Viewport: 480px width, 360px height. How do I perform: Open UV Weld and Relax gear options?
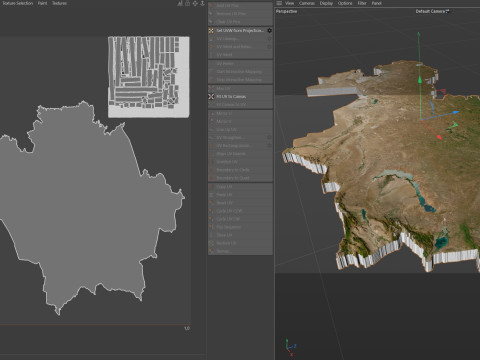269,47
